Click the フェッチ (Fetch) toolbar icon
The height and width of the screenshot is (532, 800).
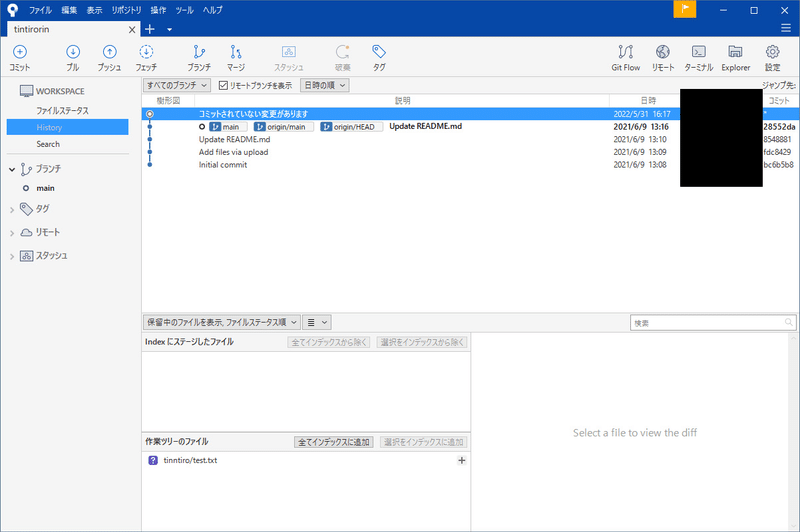tap(146, 57)
